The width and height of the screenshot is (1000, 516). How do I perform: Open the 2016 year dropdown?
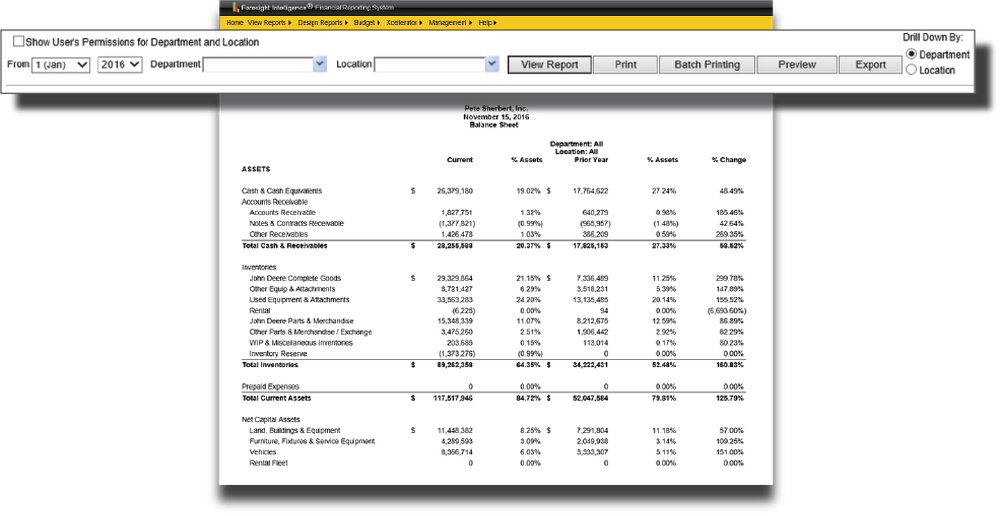(x=119, y=64)
